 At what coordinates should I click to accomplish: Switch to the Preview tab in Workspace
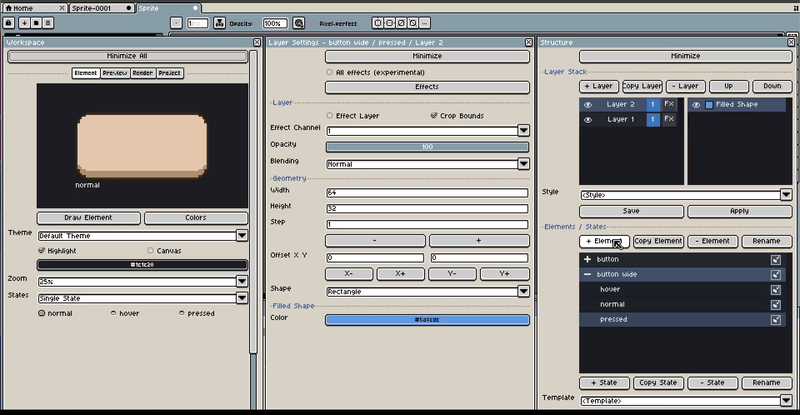click(115, 73)
